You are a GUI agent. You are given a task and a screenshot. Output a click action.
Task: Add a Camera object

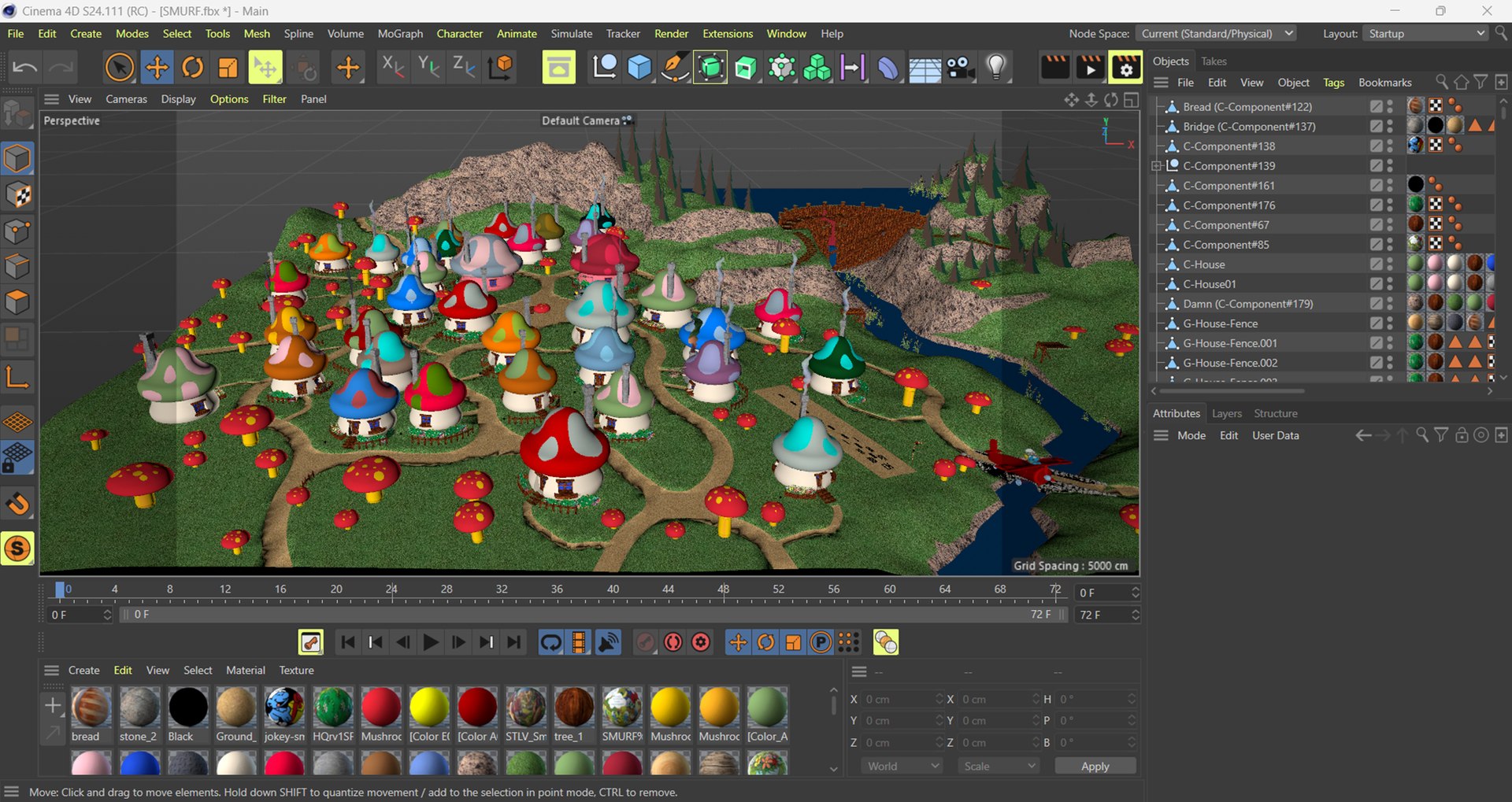click(x=961, y=68)
